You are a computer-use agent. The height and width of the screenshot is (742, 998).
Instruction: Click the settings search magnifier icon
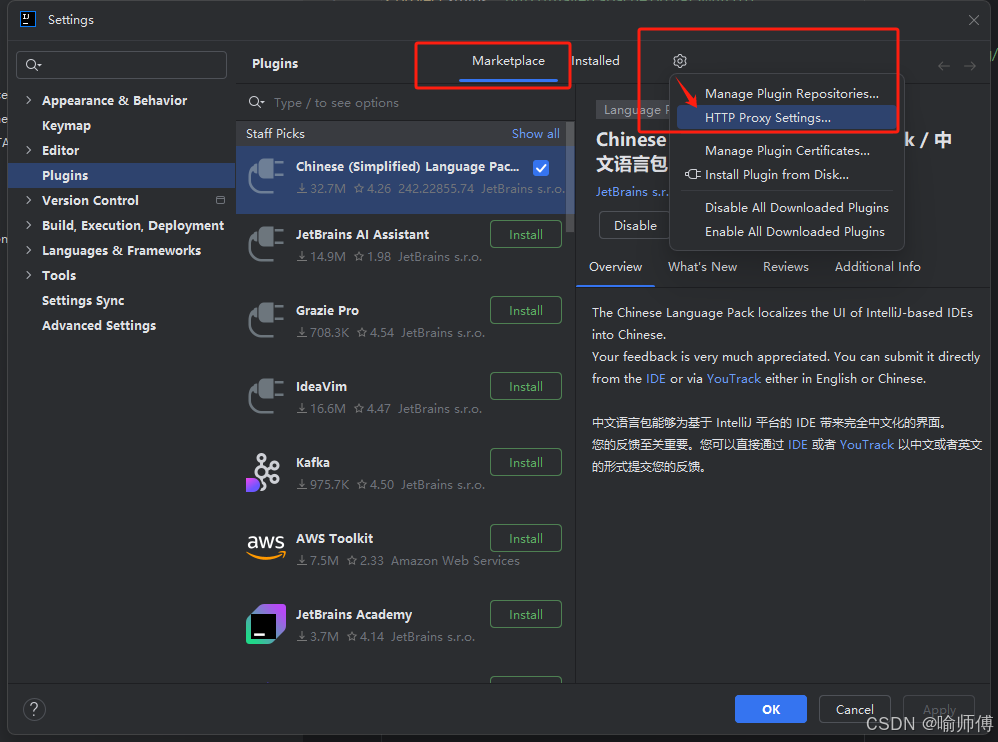pyautogui.click(x=33, y=65)
